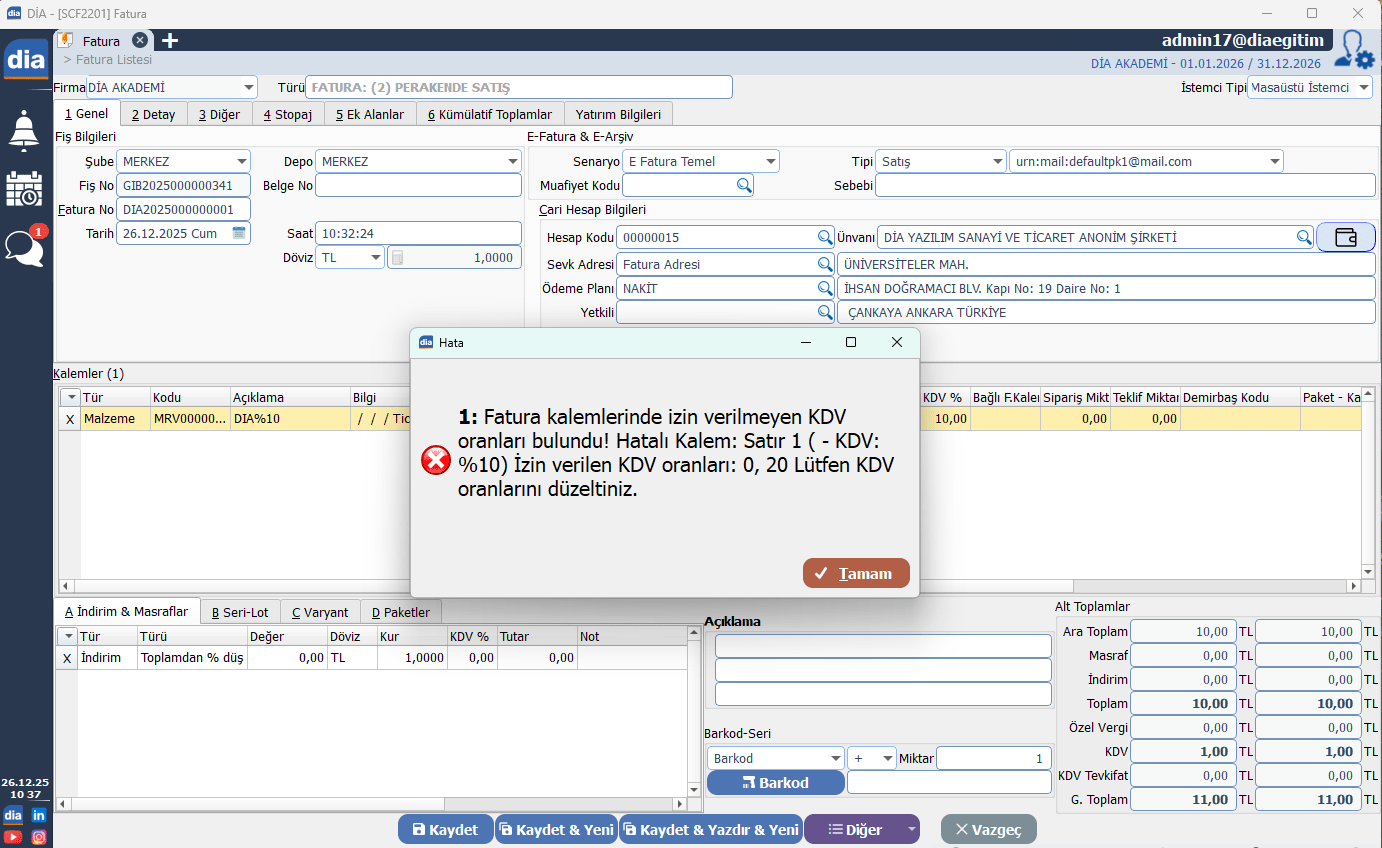Open the İstemci Tipi dropdown
Screen dimensions: 1382x848
click(x=1364, y=88)
